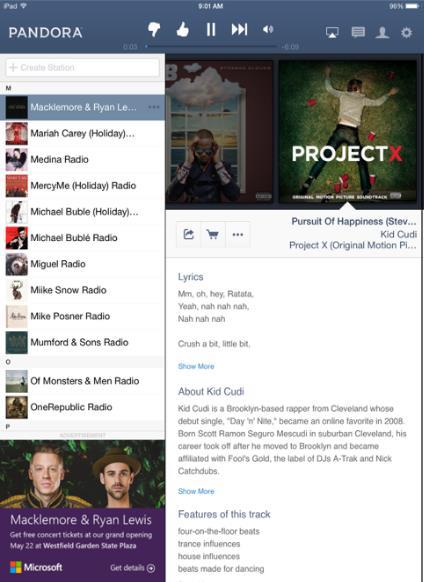Screen dimensions: 424x582
Task: Open the feed messages icon
Action: [358, 32]
